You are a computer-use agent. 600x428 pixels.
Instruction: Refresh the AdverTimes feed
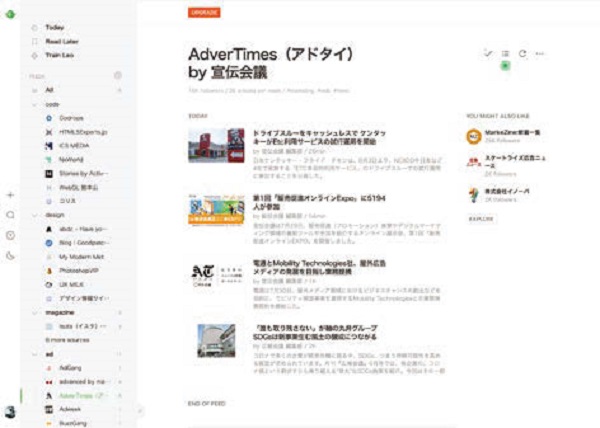pos(523,54)
